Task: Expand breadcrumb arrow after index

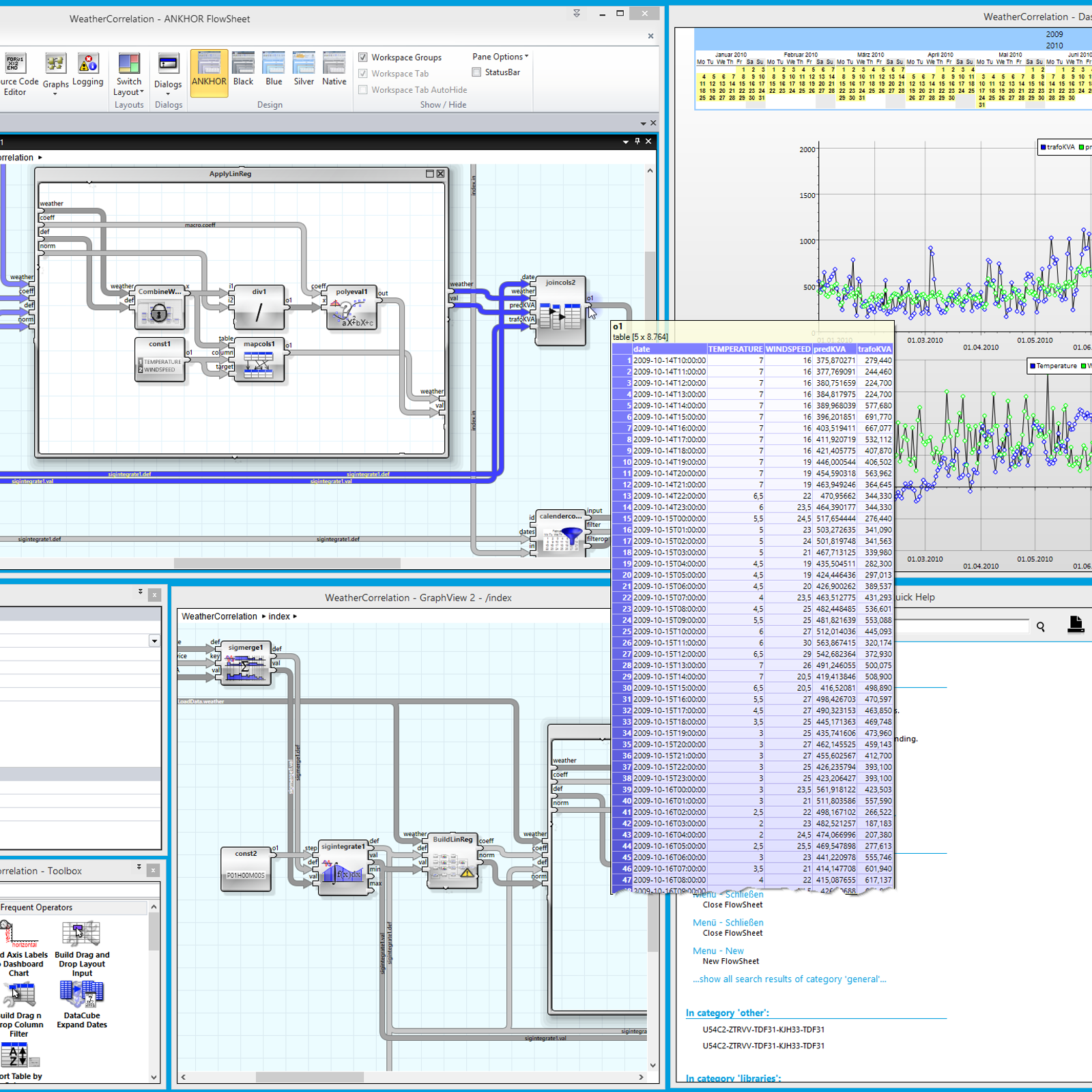Action: [x=295, y=616]
